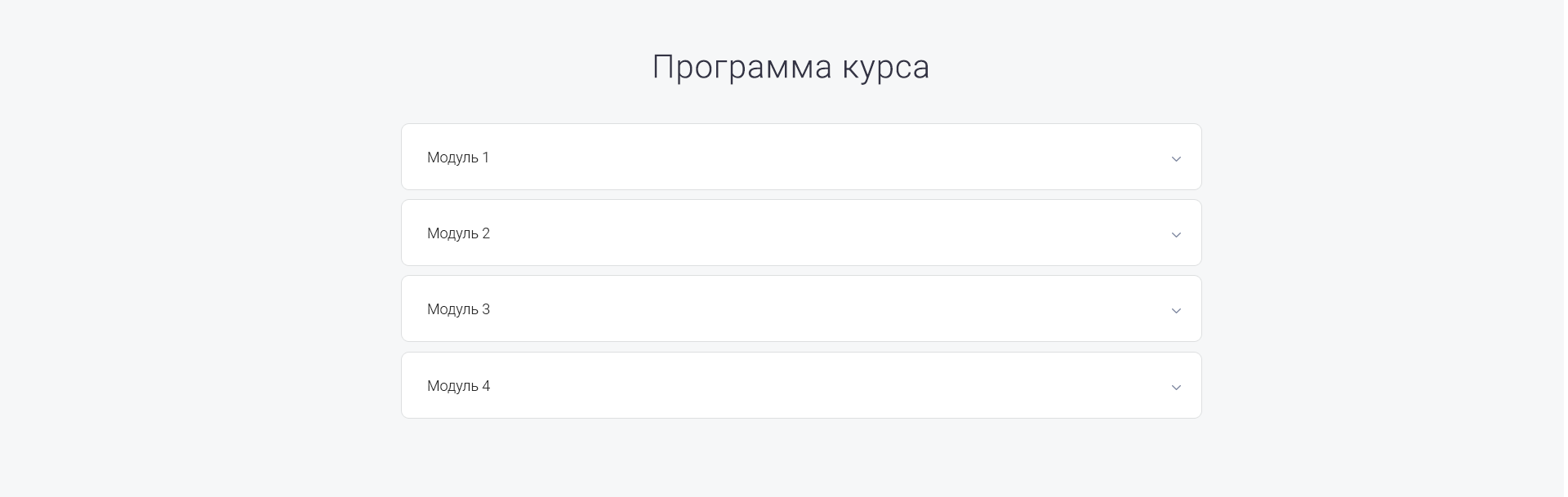Expand the Модуль 4 accordion section
This screenshot has height=497, width=1568.
(x=800, y=385)
